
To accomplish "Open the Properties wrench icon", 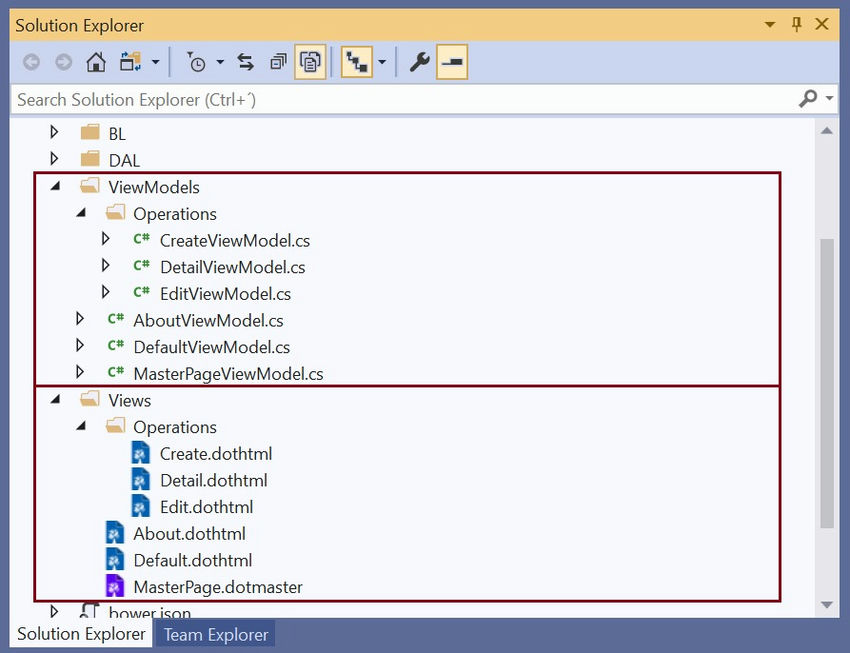I will [419, 61].
